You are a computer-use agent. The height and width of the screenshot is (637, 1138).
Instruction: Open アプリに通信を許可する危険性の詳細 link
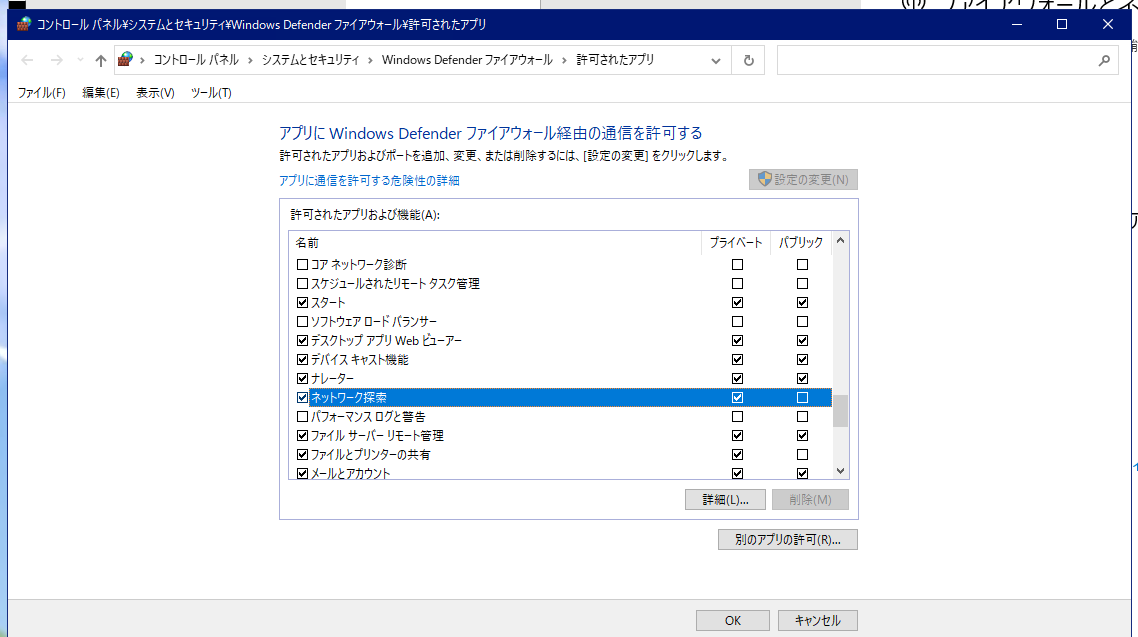tap(369, 181)
